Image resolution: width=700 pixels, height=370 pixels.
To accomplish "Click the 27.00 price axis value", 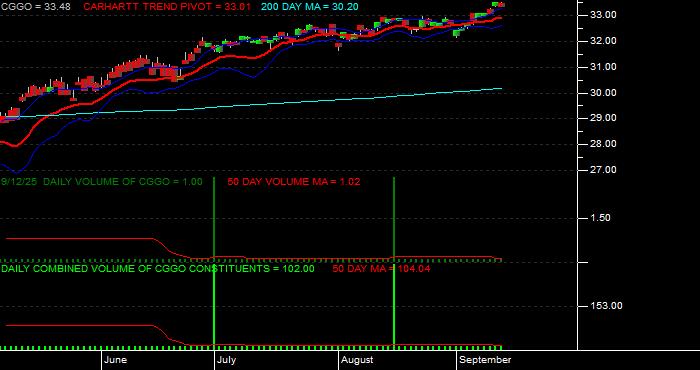I will (x=603, y=170).
